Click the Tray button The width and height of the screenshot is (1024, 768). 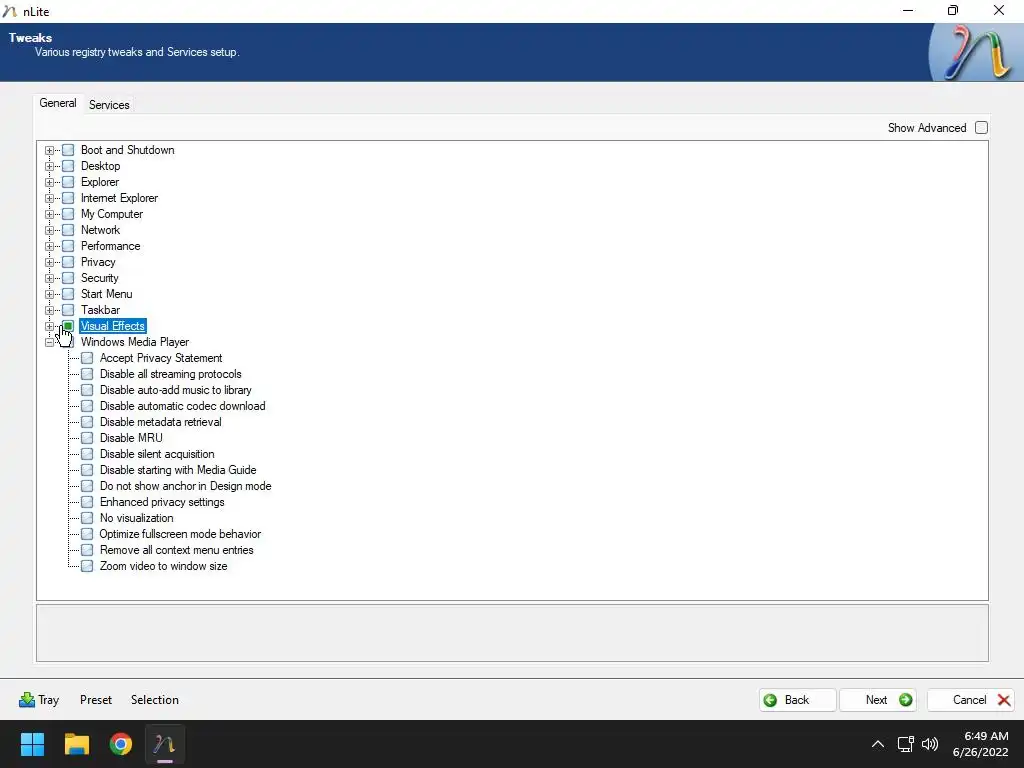[39, 700]
